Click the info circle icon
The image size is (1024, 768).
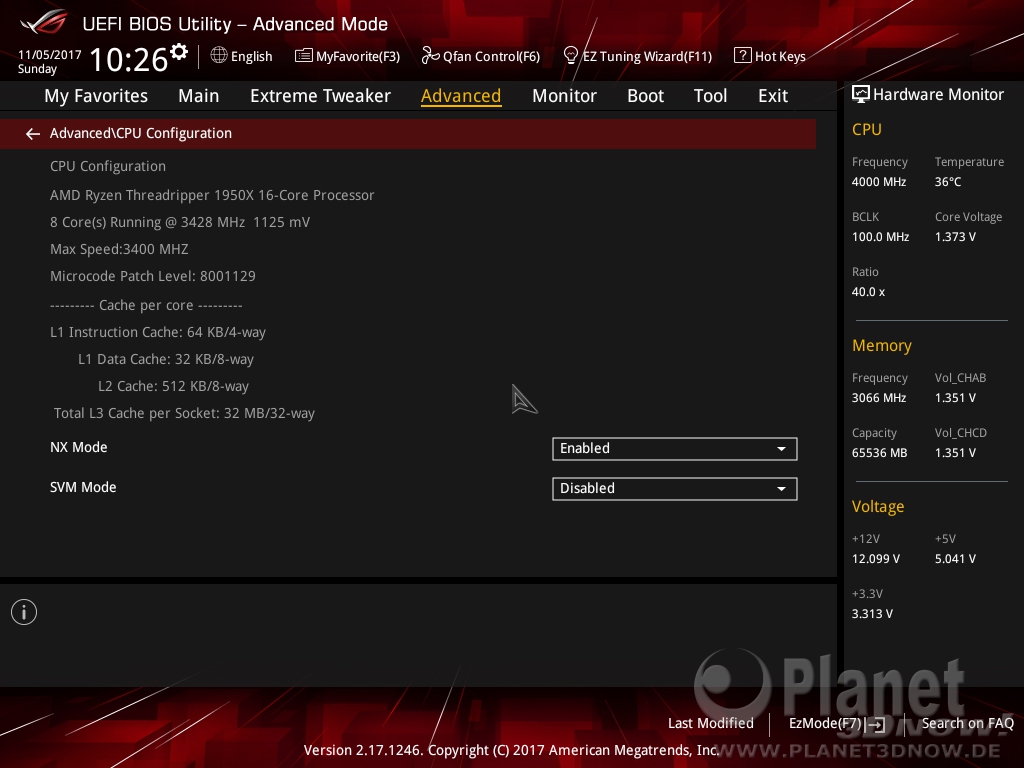click(24, 612)
